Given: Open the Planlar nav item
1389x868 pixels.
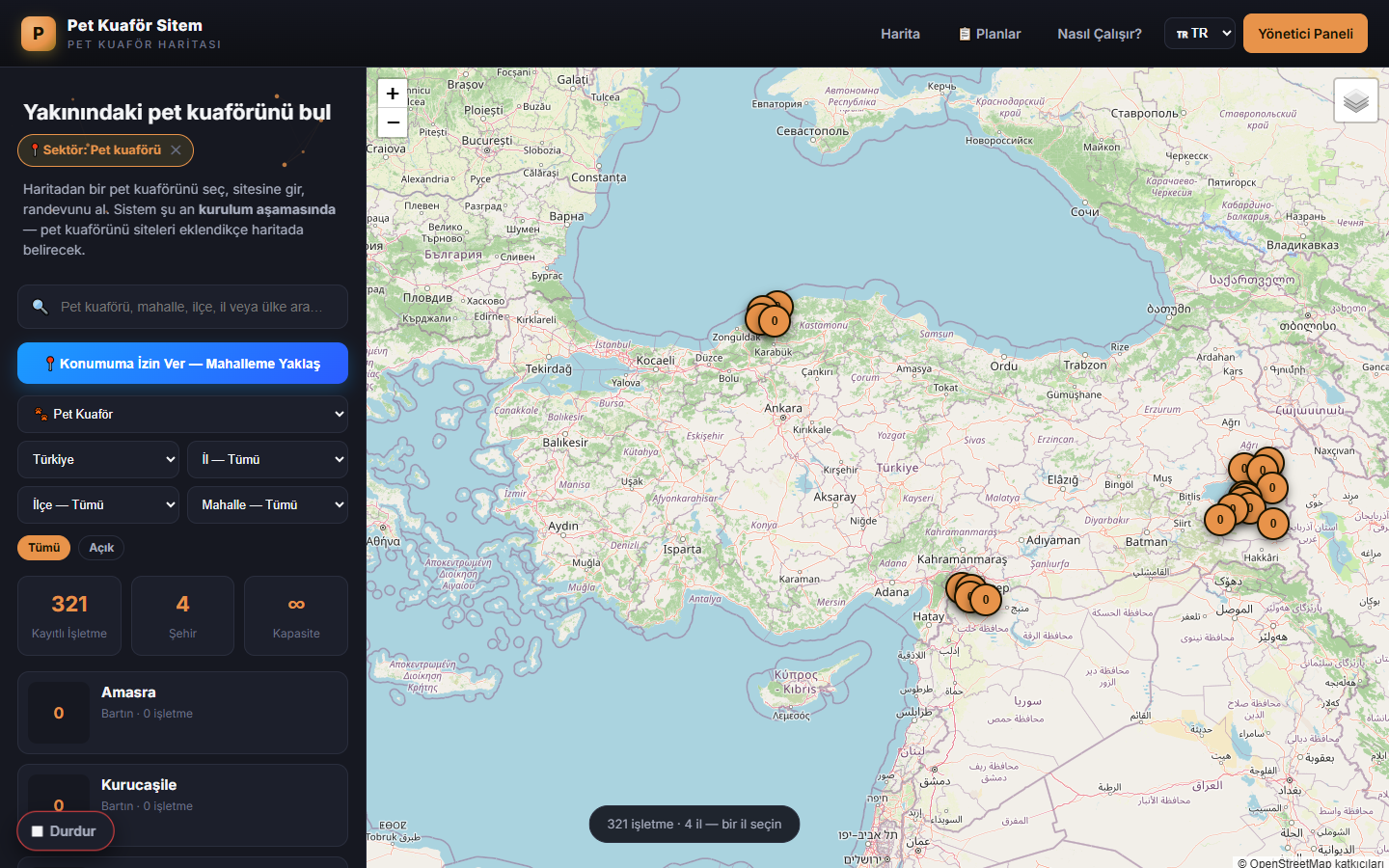Looking at the screenshot, I should (990, 34).
